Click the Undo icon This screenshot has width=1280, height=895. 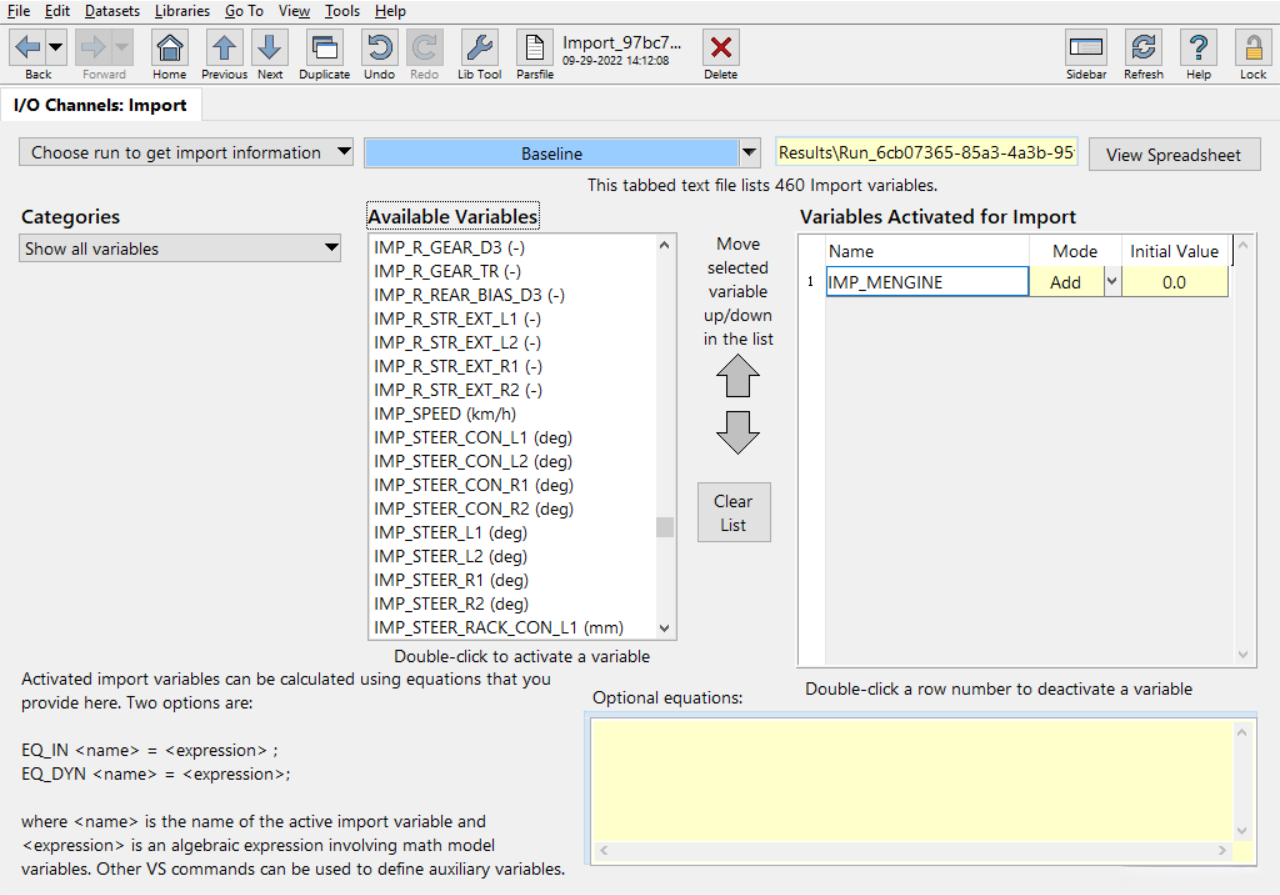pos(379,48)
